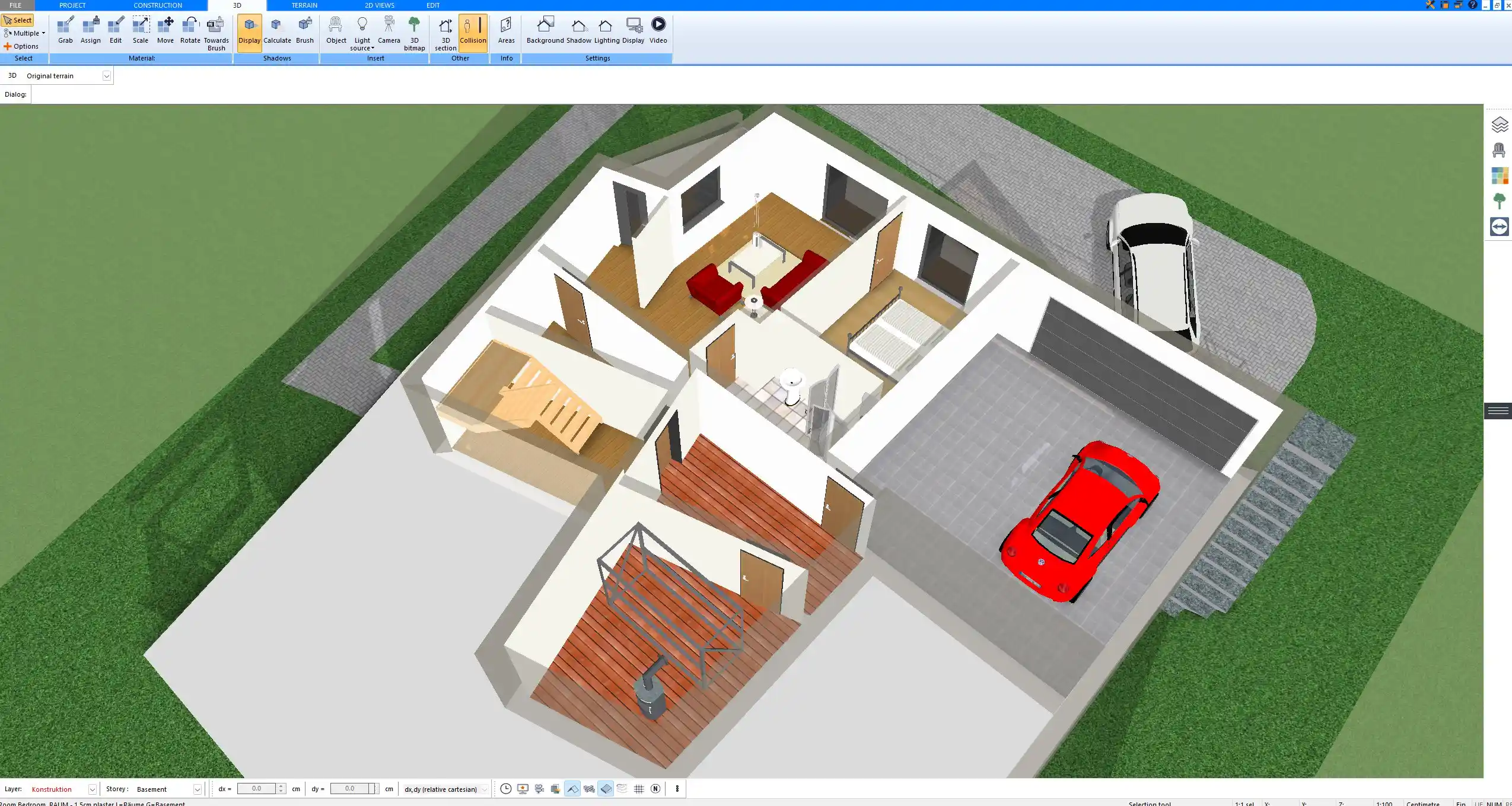Open the Storey dropdown showing Basement
The height and width of the screenshot is (806, 1512).
(198, 789)
